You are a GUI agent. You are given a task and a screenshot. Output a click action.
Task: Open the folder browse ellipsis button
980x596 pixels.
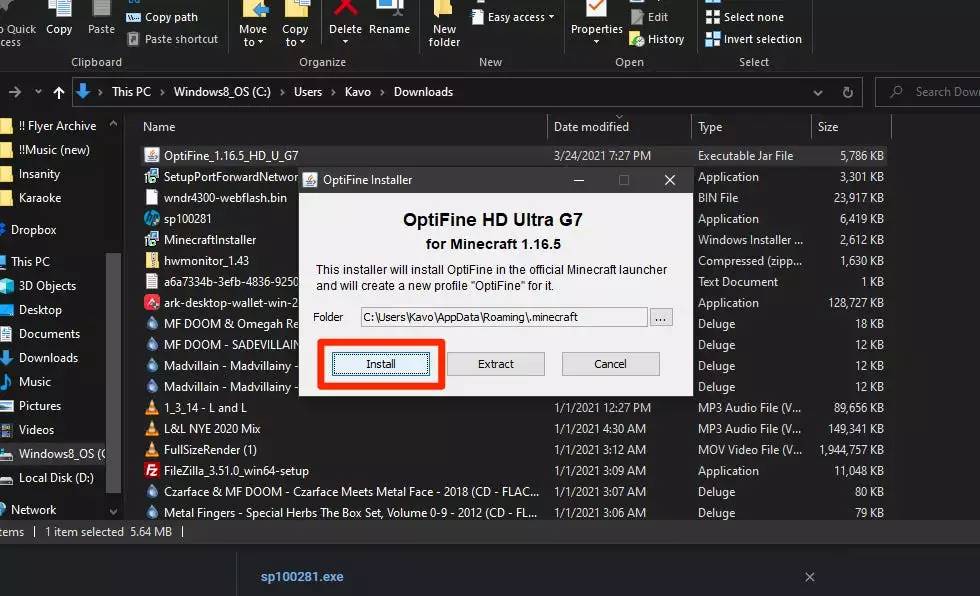coord(660,317)
